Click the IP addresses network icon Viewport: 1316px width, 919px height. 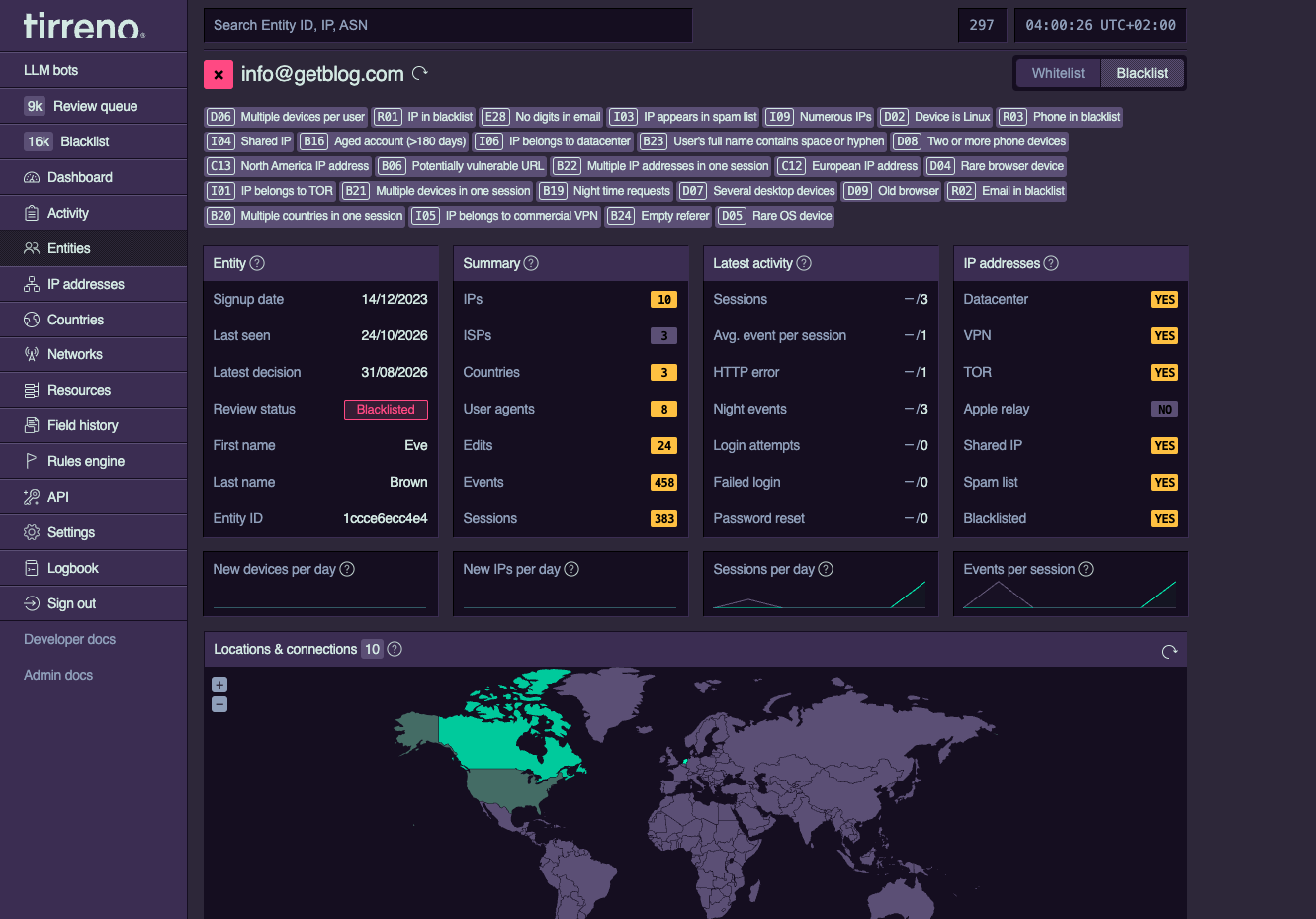pos(32,284)
